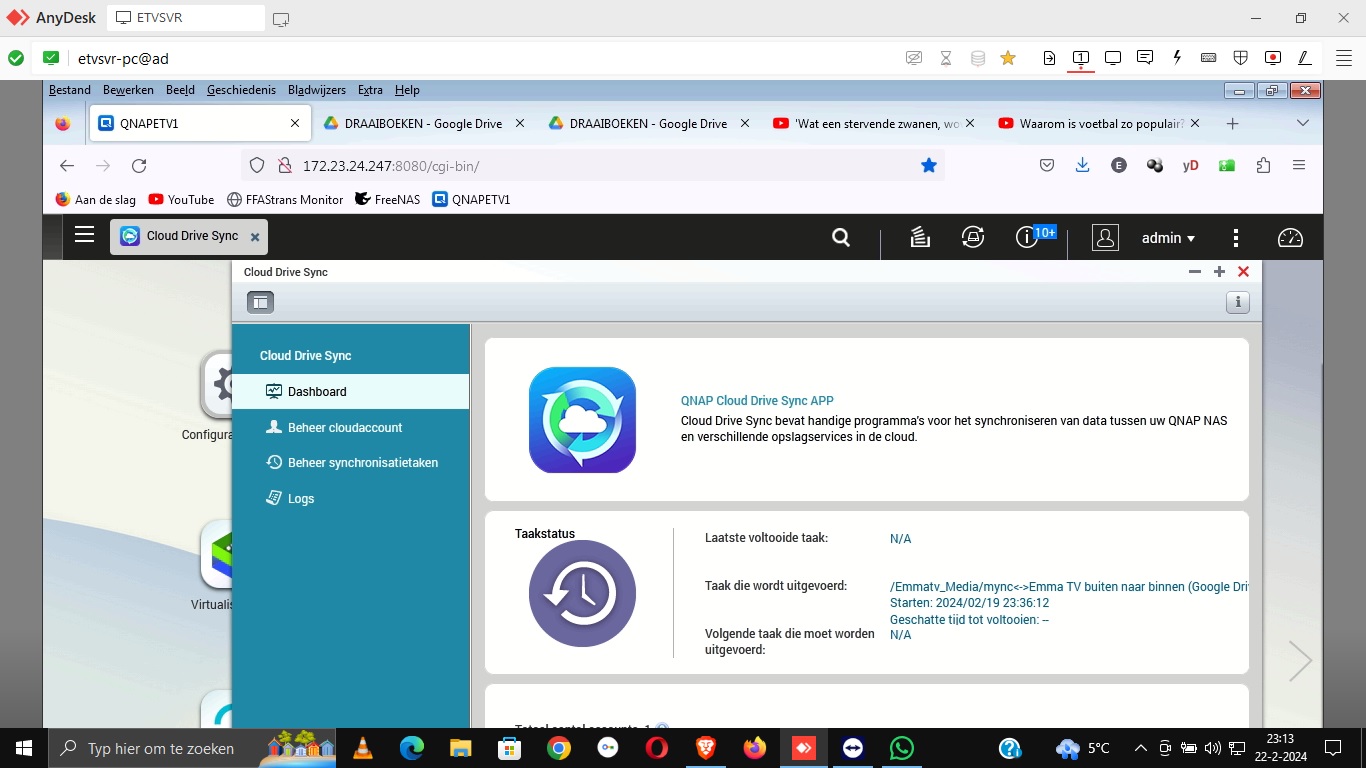
Task: Open the QTS search magnifier
Action: (x=841, y=237)
